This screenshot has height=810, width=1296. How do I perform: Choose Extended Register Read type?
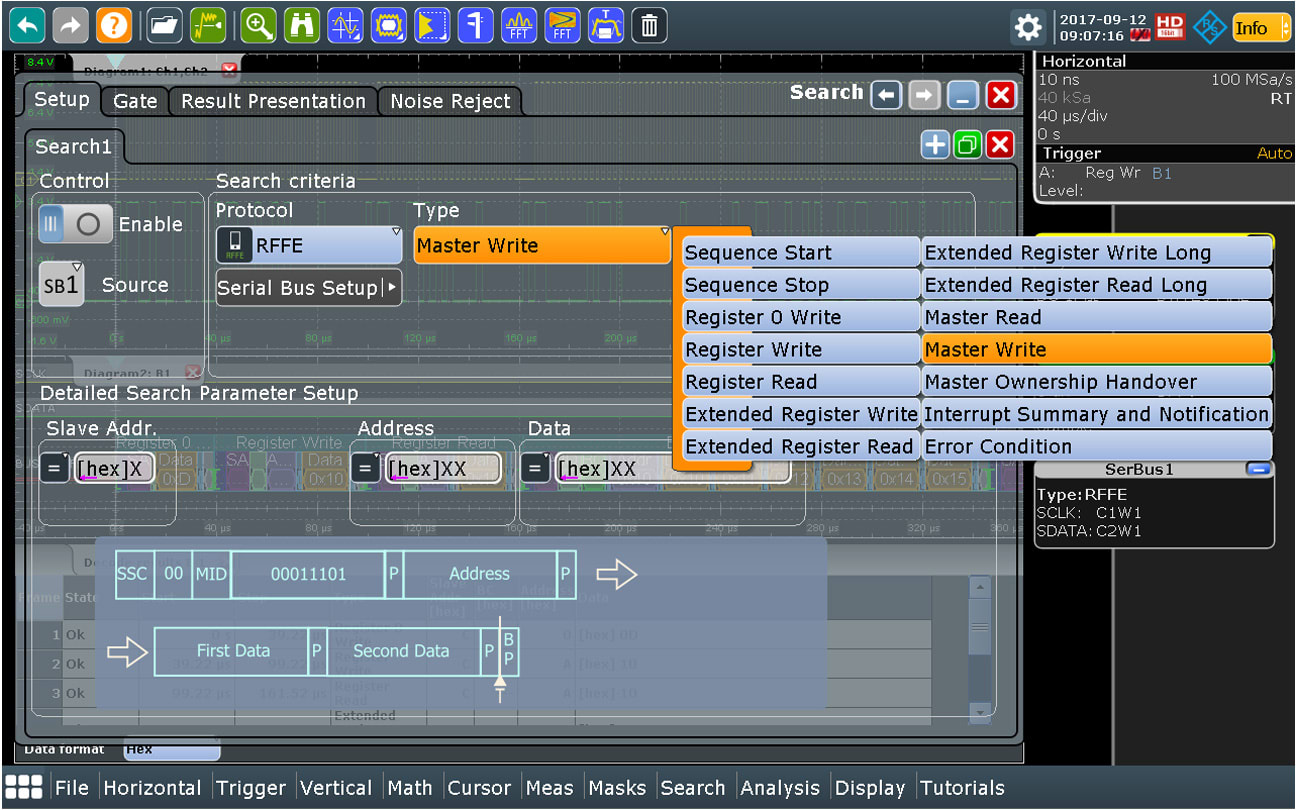(801, 446)
